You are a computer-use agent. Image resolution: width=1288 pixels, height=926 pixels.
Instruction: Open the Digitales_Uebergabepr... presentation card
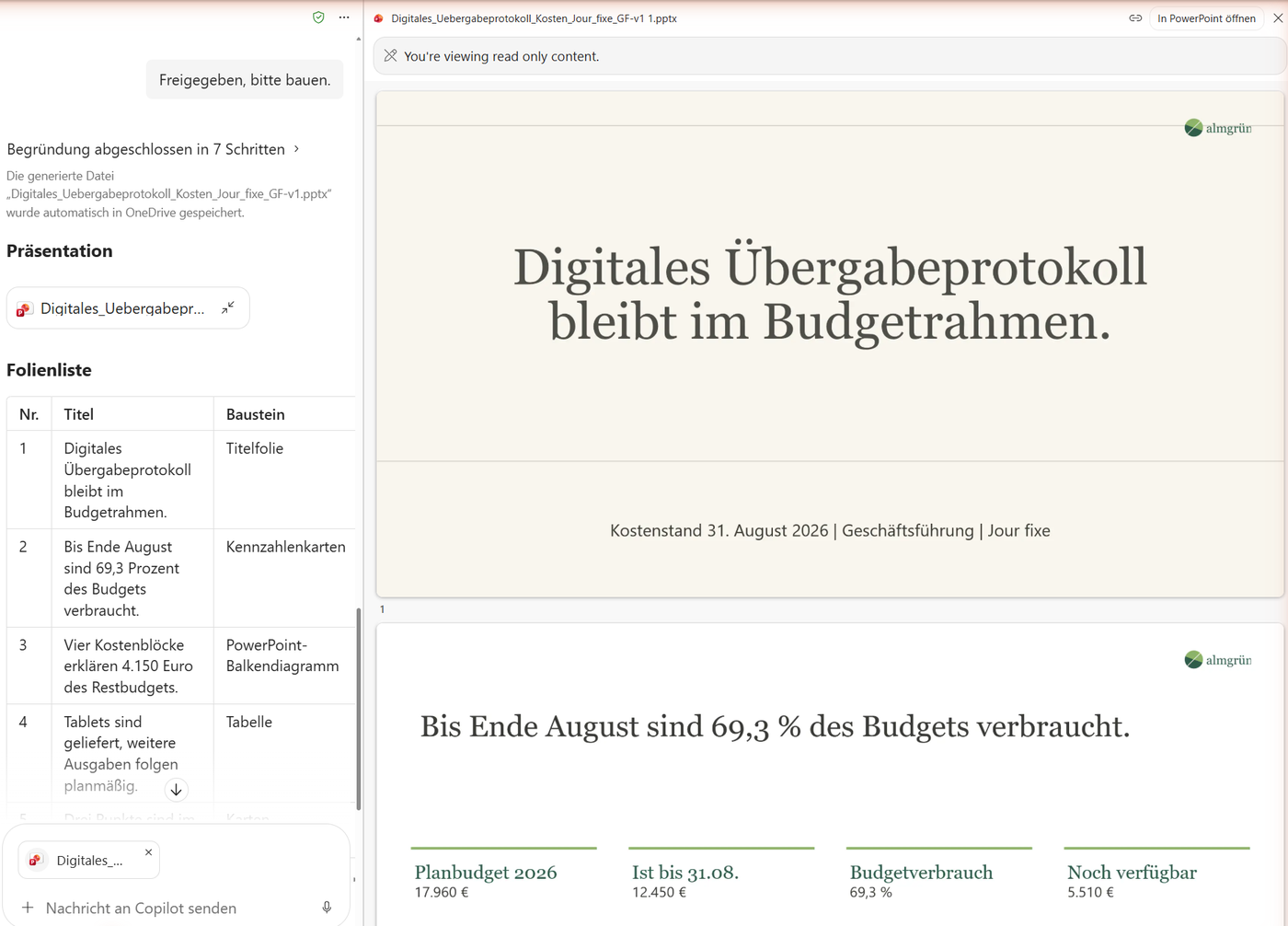128,308
